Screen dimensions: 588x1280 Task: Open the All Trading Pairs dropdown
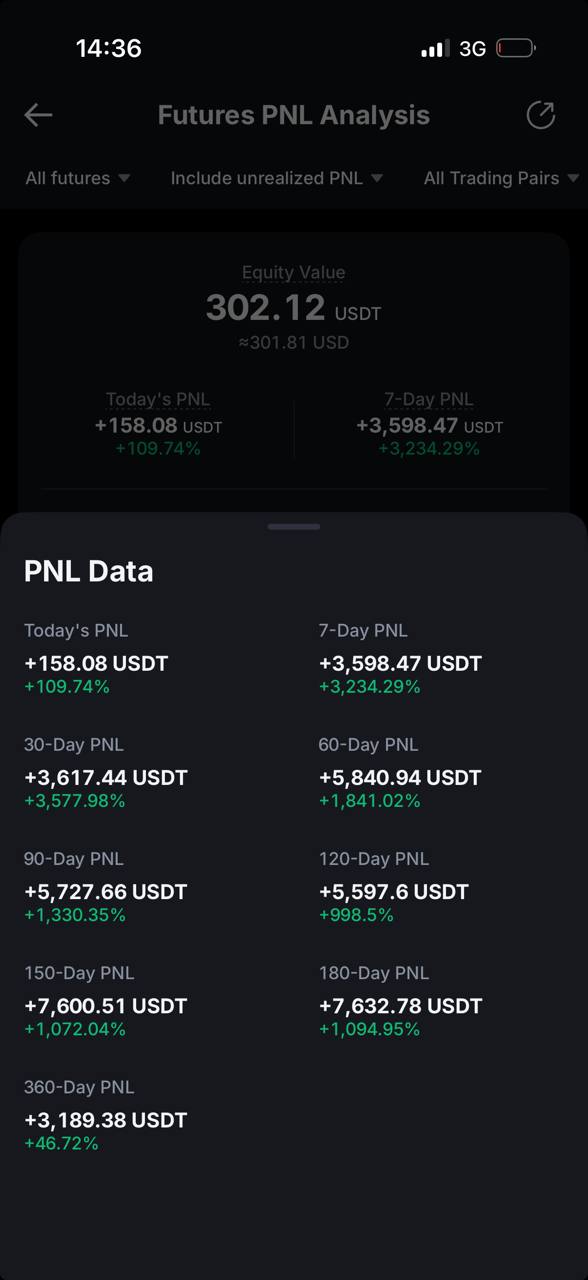pos(502,178)
